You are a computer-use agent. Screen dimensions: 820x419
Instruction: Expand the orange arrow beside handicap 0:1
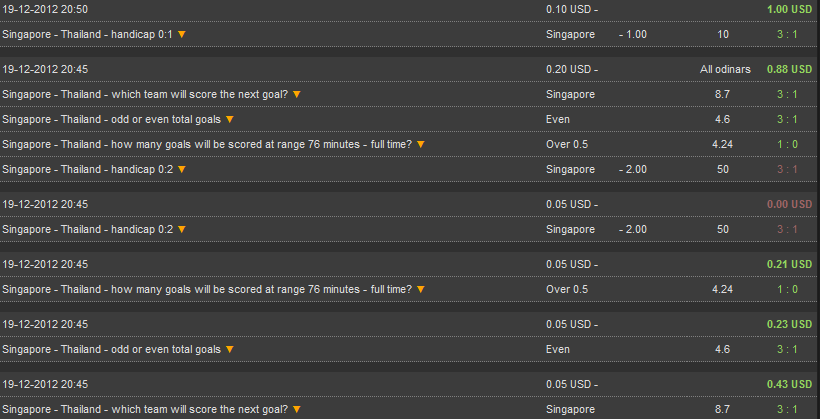tap(181, 35)
